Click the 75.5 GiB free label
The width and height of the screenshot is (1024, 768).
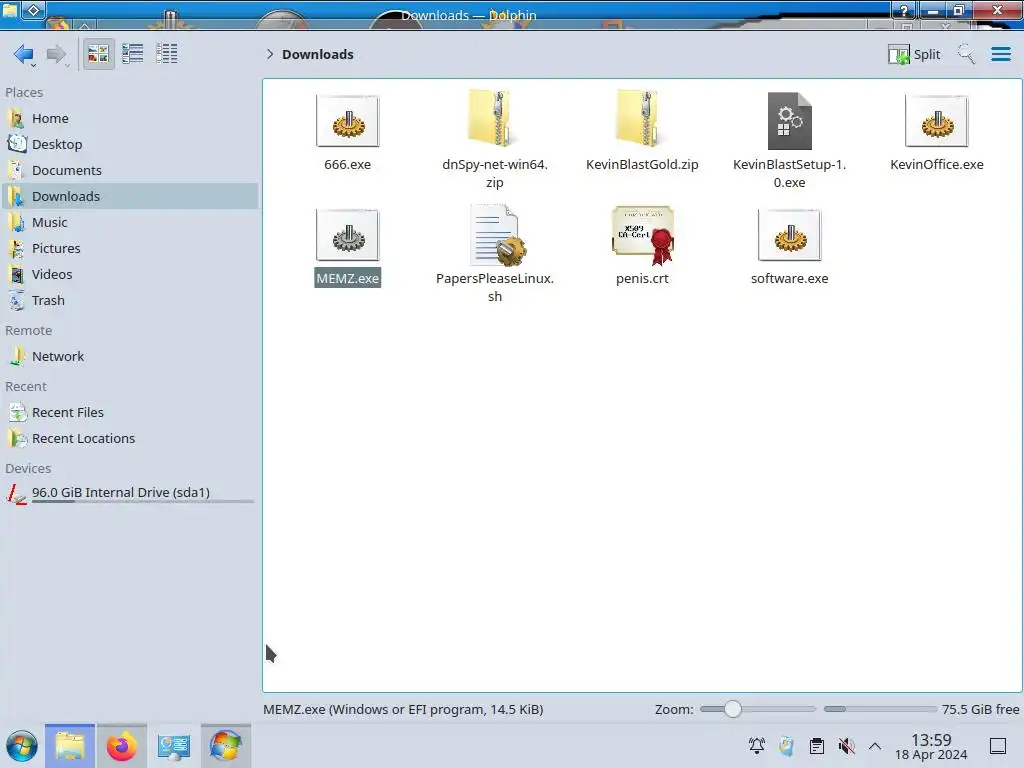tap(980, 709)
